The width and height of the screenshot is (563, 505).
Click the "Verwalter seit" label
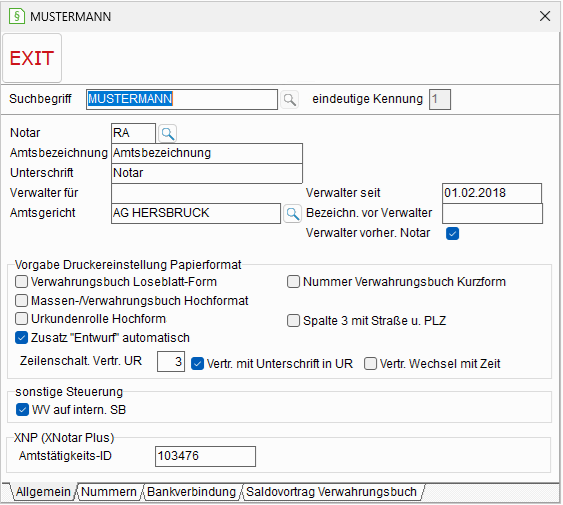click(x=343, y=193)
